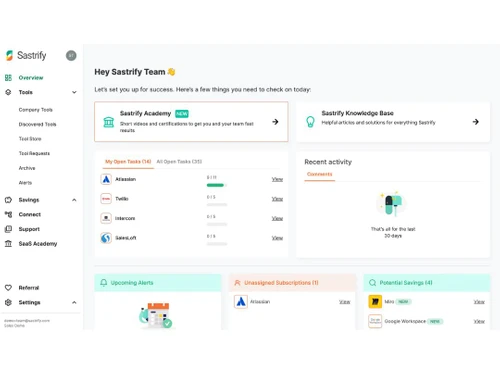View Atlassian open task

tap(277, 179)
